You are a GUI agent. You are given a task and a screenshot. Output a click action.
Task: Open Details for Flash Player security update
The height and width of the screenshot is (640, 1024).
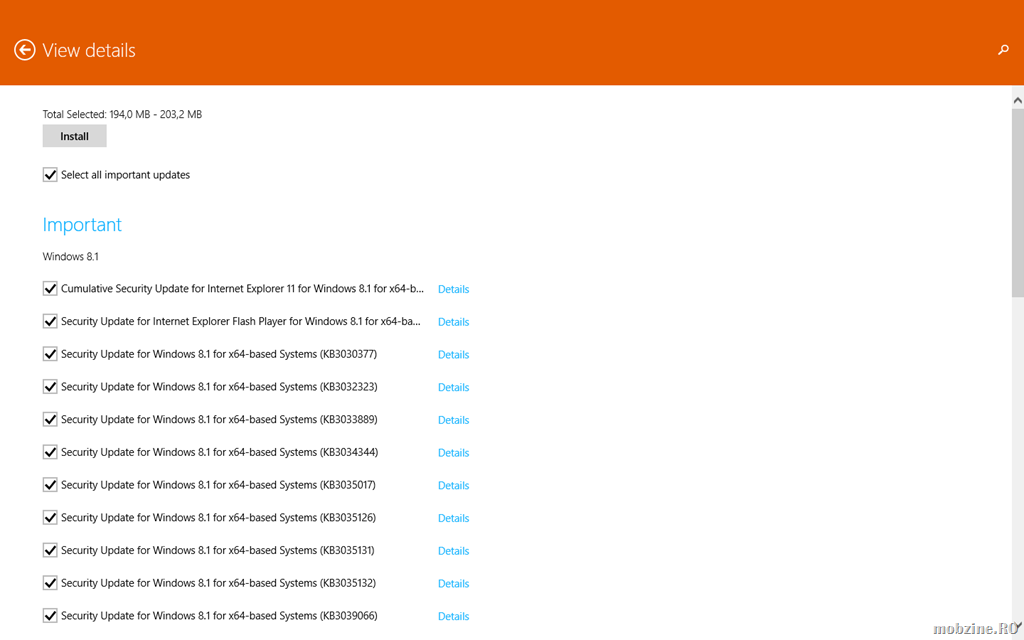(453, 322)
